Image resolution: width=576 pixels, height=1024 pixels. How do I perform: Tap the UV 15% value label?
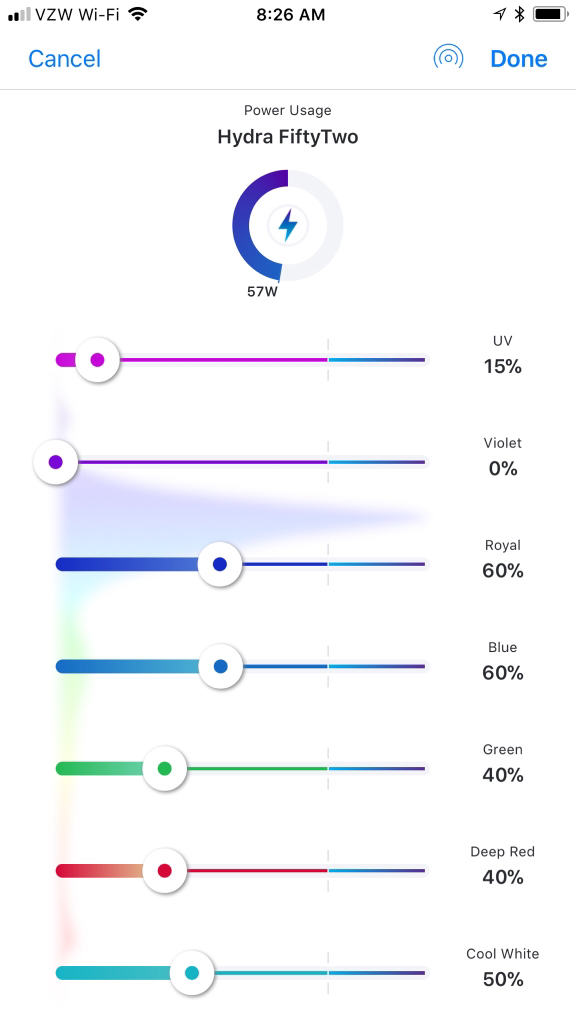coord(503,366)
